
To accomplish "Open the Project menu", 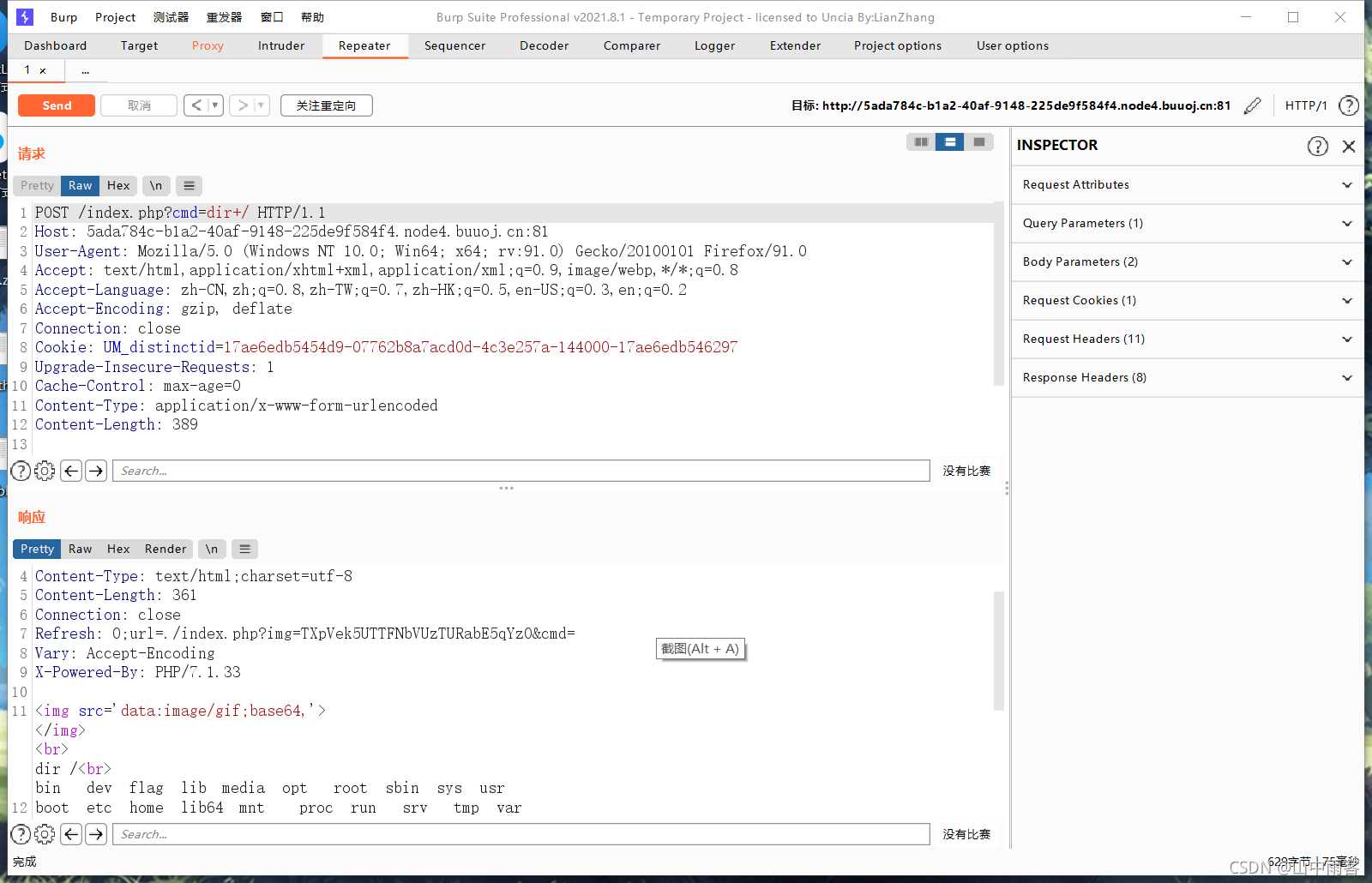I will 116,17.
